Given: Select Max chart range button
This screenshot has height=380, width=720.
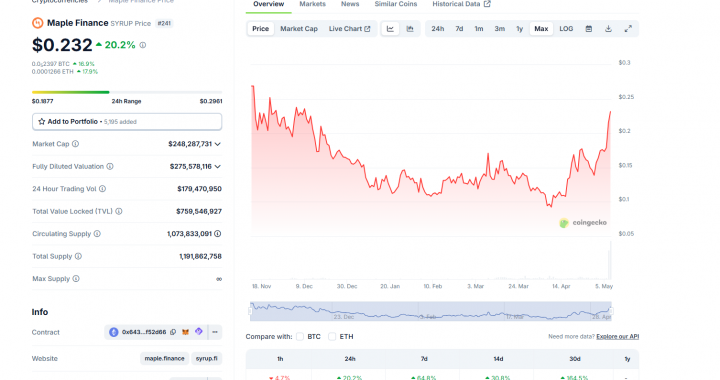Looking at the screenshot, I should point(541,28).
